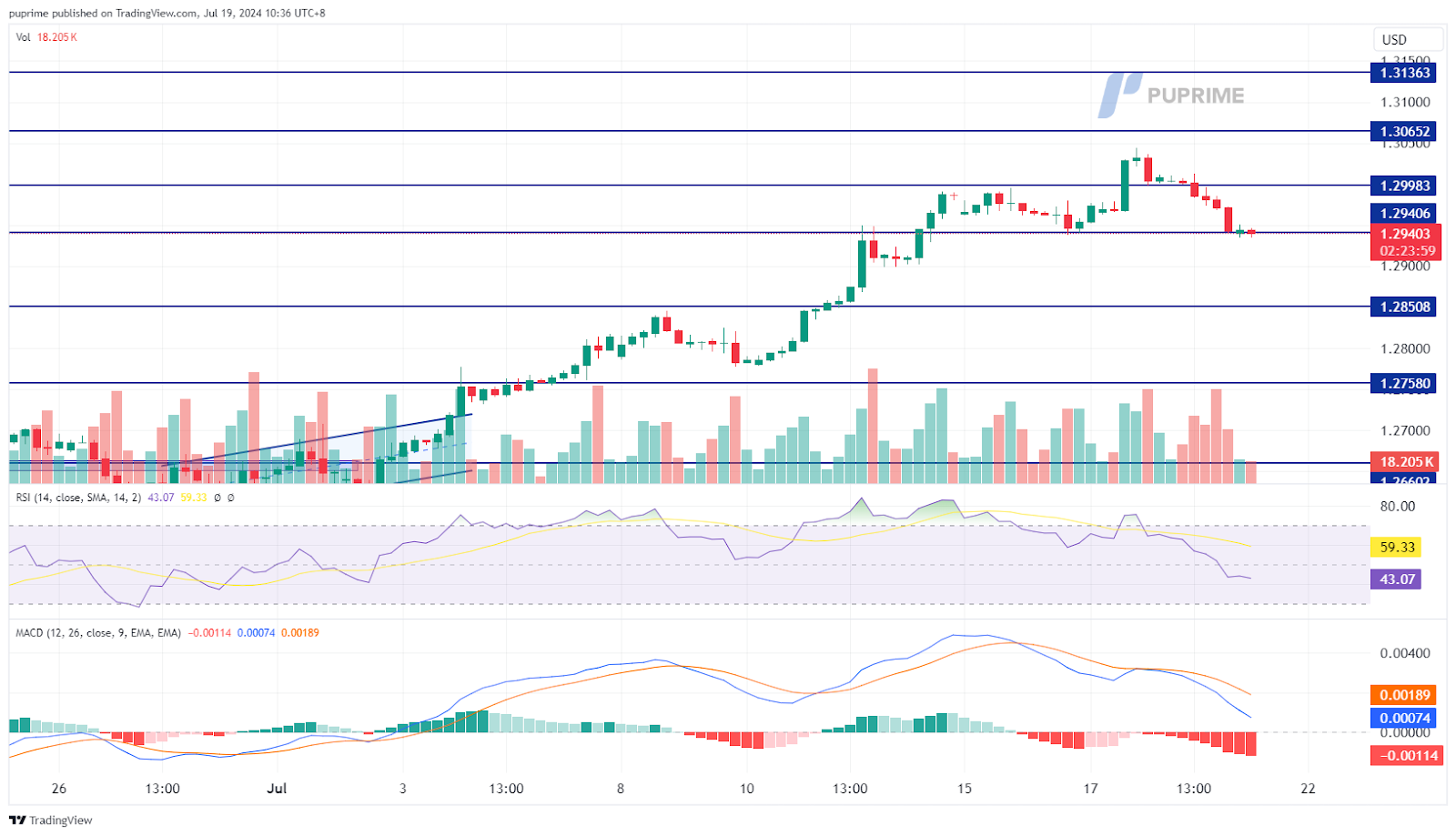Click the TradingView logo at bottom left
1456x836 pixels.
pos(51,820)
